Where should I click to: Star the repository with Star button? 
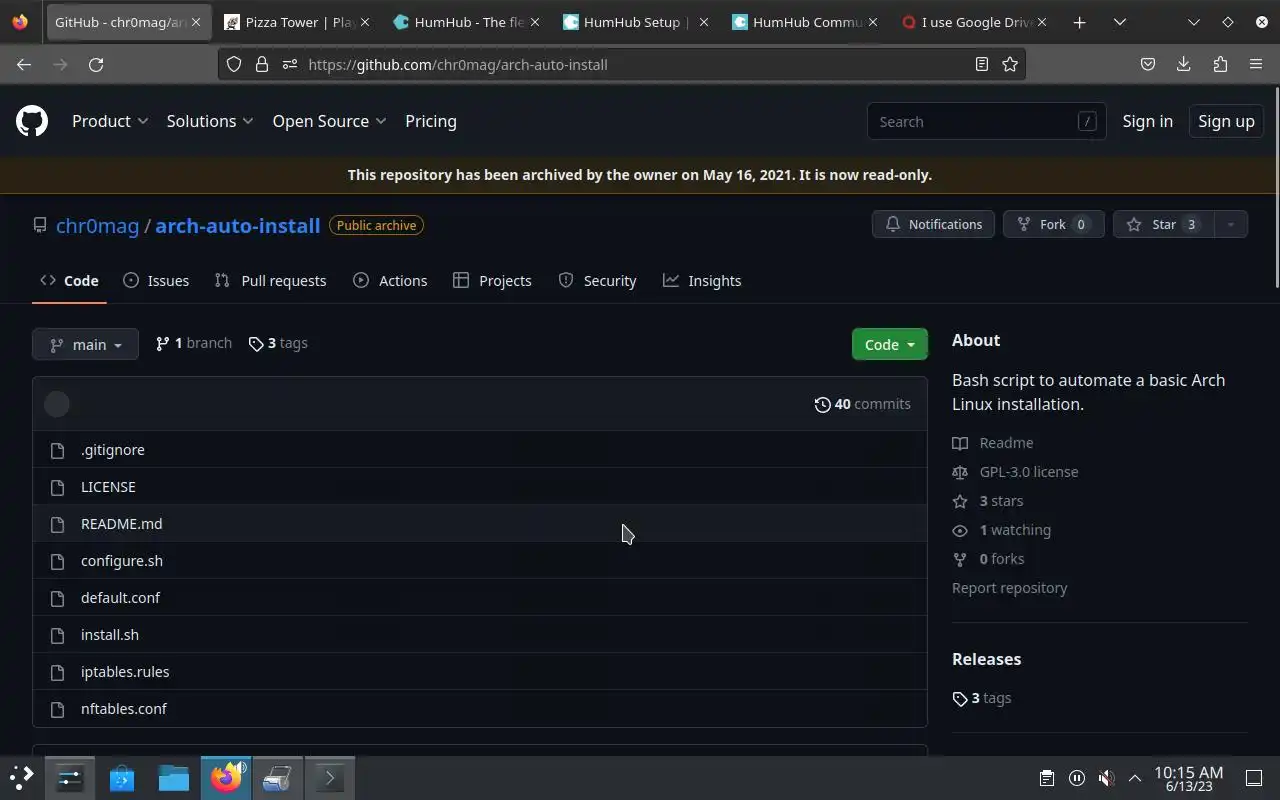coord(1164,224)
